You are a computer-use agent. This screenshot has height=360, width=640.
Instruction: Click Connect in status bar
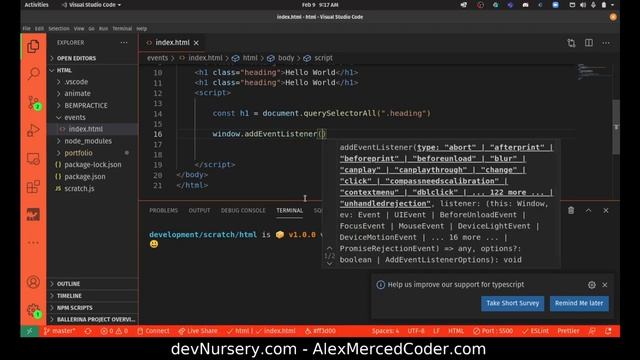tap(153, 331)
